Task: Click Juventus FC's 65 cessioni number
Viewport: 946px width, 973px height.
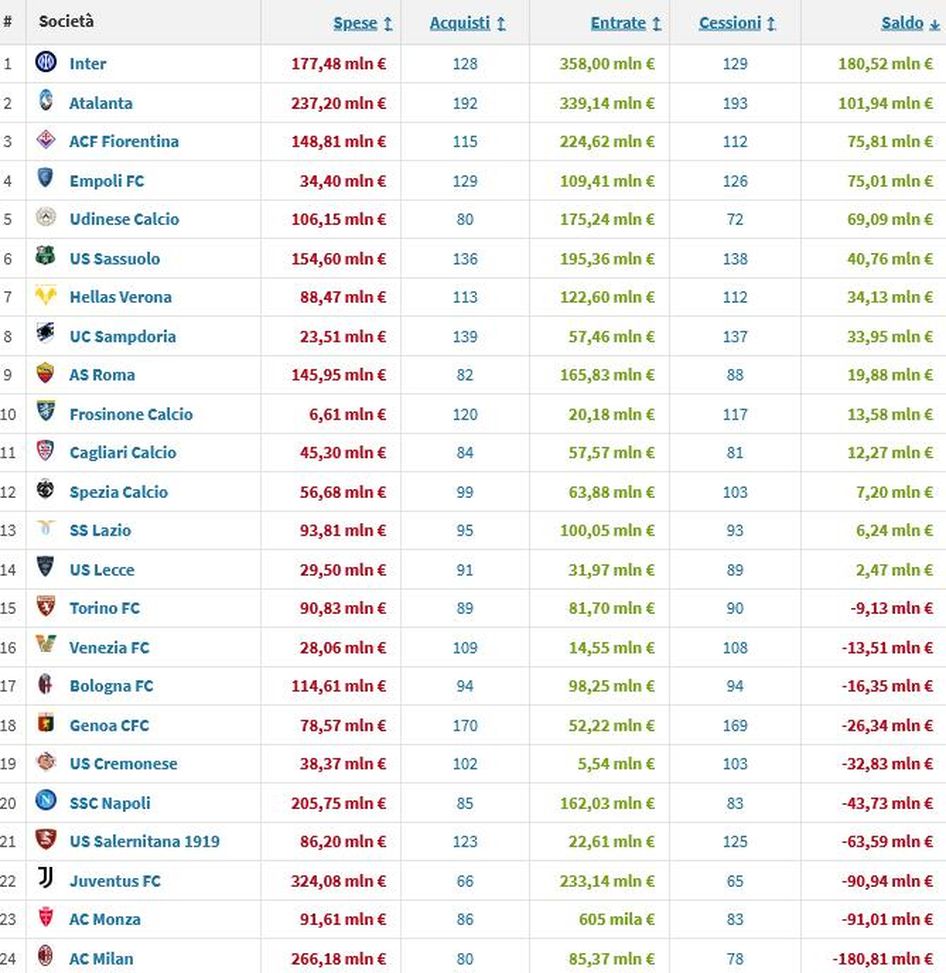Action: point(735,881)
